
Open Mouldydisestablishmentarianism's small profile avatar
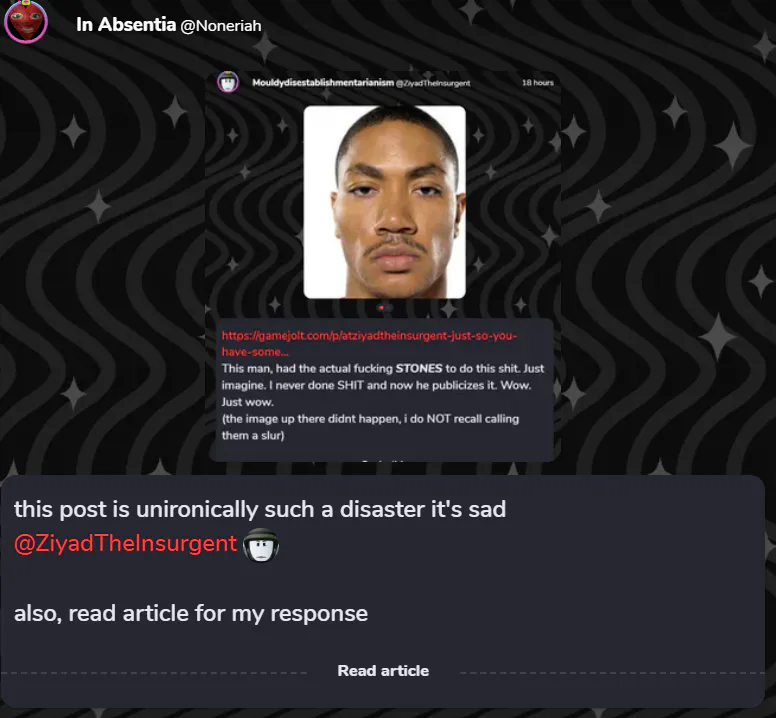pyautogui.click(x=228, y=82)
